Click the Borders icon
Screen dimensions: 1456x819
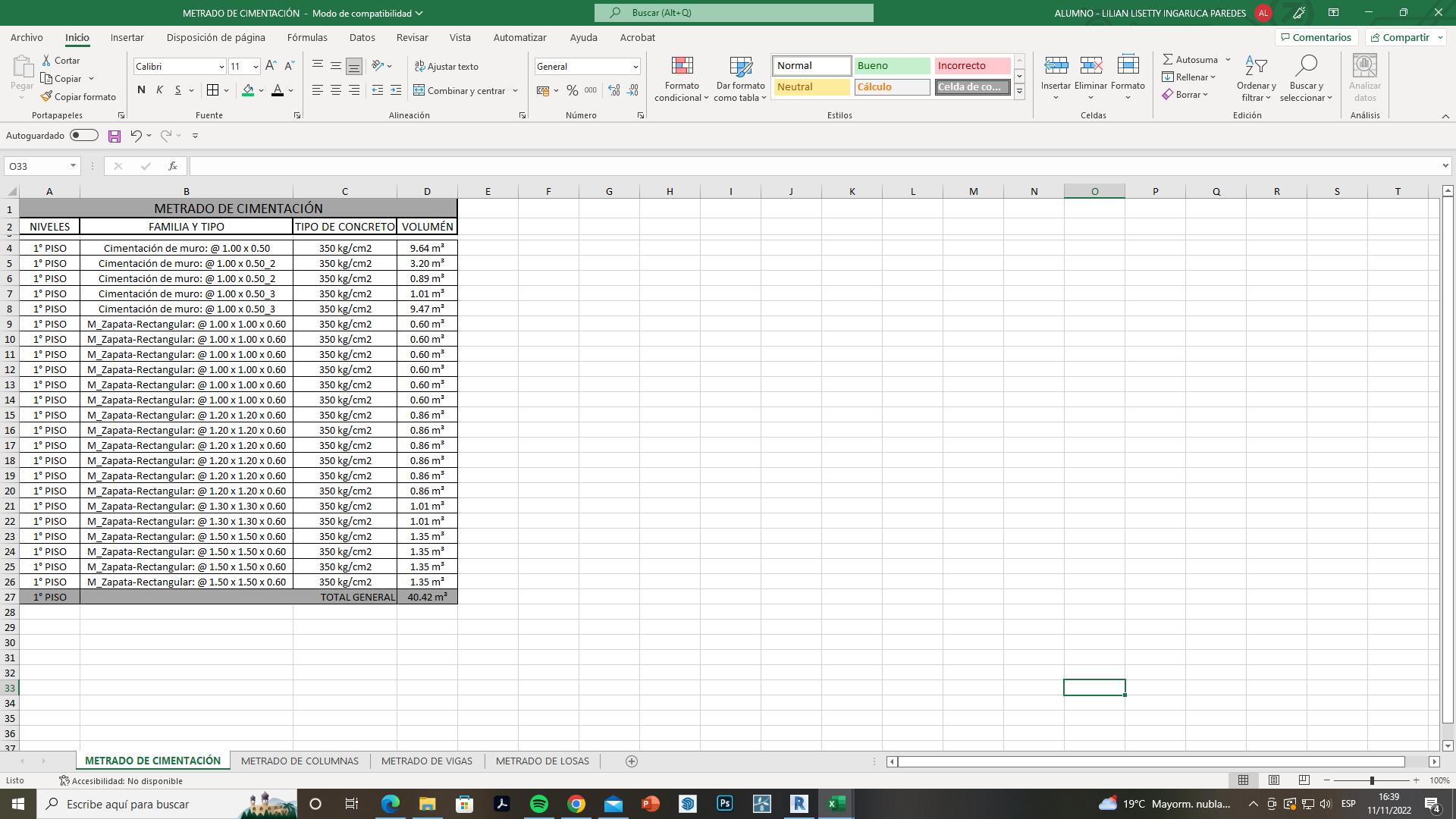tap(213, 90)
